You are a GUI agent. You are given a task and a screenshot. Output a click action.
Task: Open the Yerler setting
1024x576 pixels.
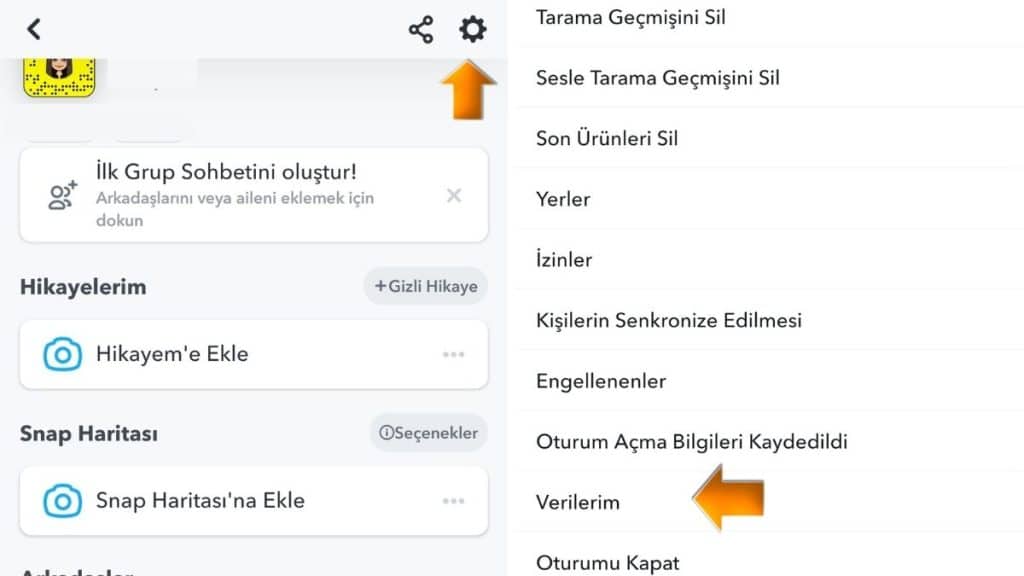(x=563, y=199)
